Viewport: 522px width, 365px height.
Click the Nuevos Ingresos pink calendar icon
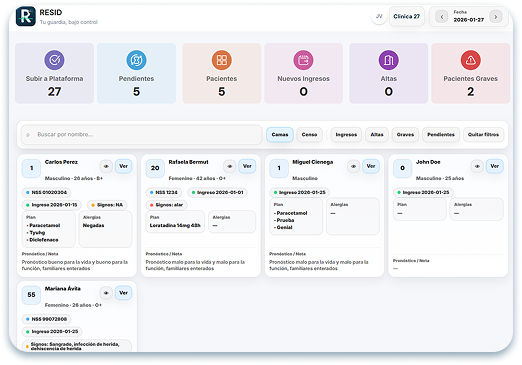303,60
